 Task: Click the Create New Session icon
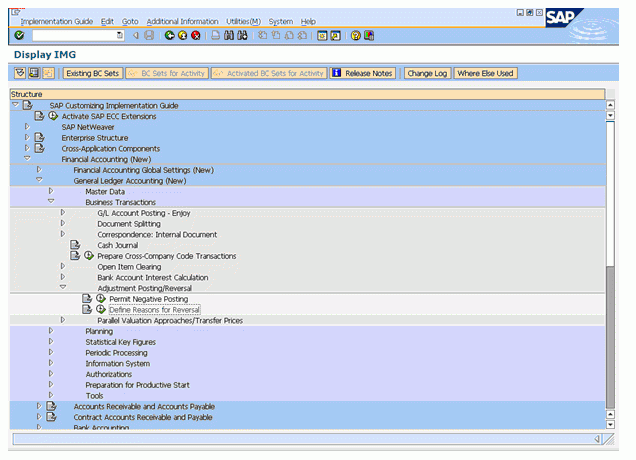pyautogui.click(x=322, y=36)
